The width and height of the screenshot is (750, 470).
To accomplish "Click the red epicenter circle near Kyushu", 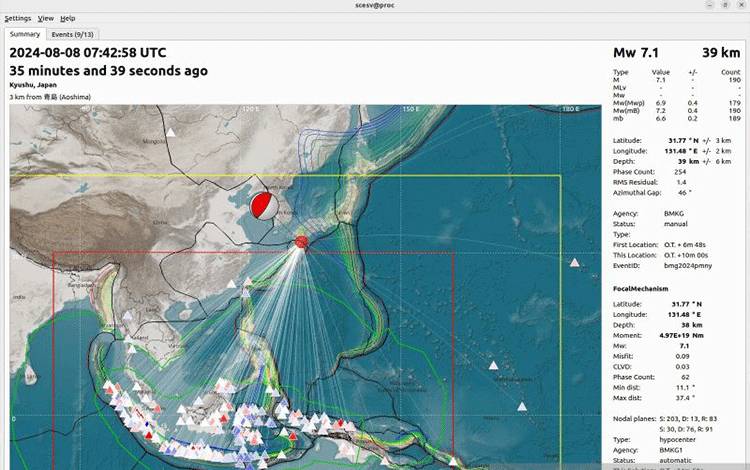I will [301, 242].
